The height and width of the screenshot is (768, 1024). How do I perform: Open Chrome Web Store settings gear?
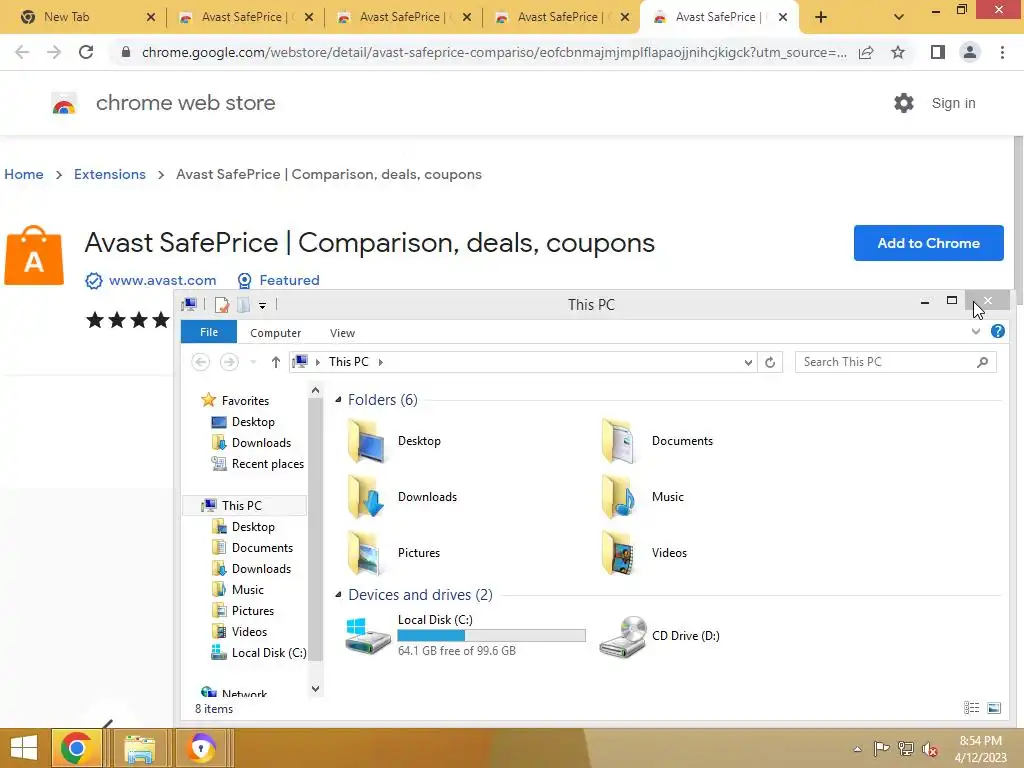(x=904, y=103)
